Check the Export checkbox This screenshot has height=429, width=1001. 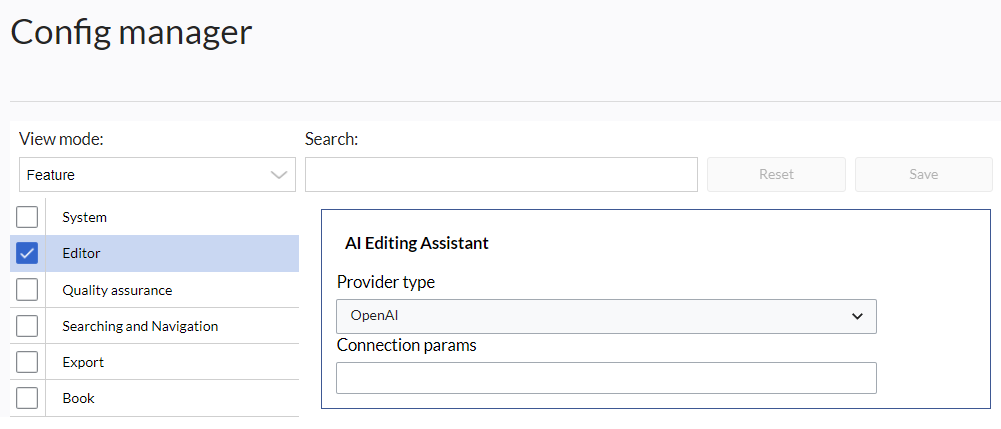[27, 362]
